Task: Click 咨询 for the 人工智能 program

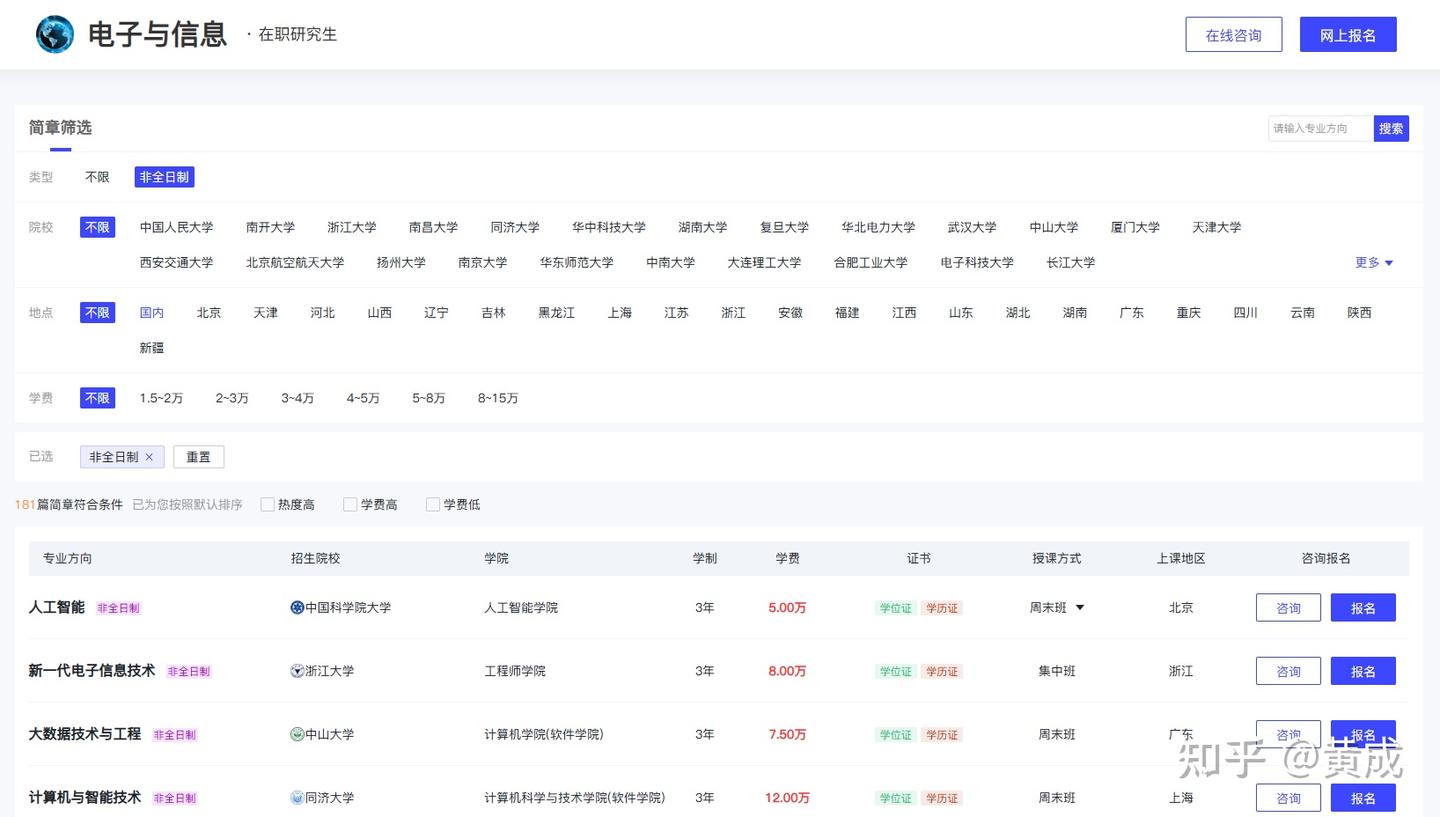Action: (1288, 608)
